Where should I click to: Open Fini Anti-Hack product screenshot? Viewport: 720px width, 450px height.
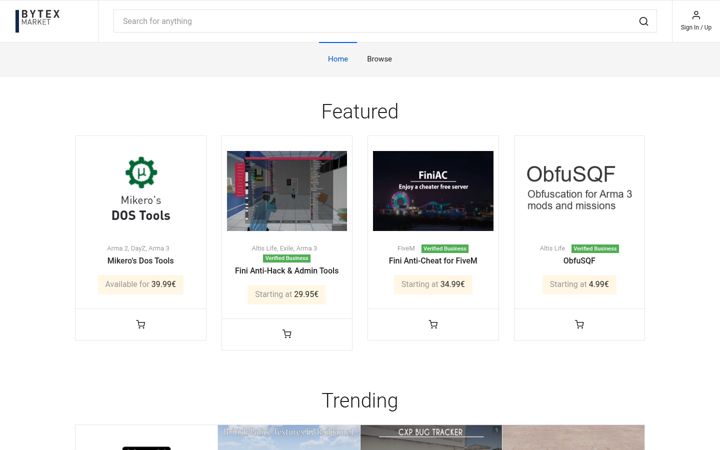(287, 191)
